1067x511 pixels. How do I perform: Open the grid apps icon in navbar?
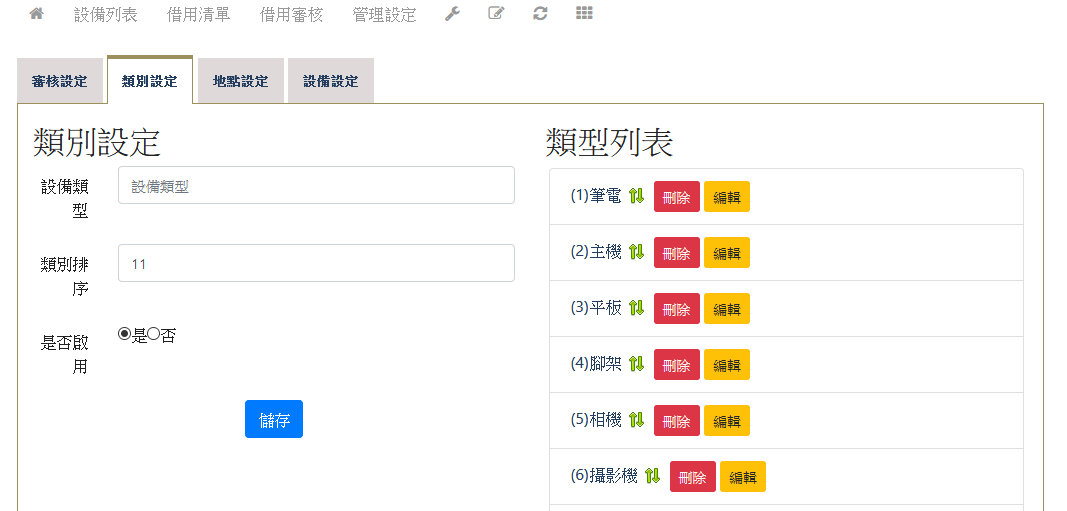(x=584, y=14)
